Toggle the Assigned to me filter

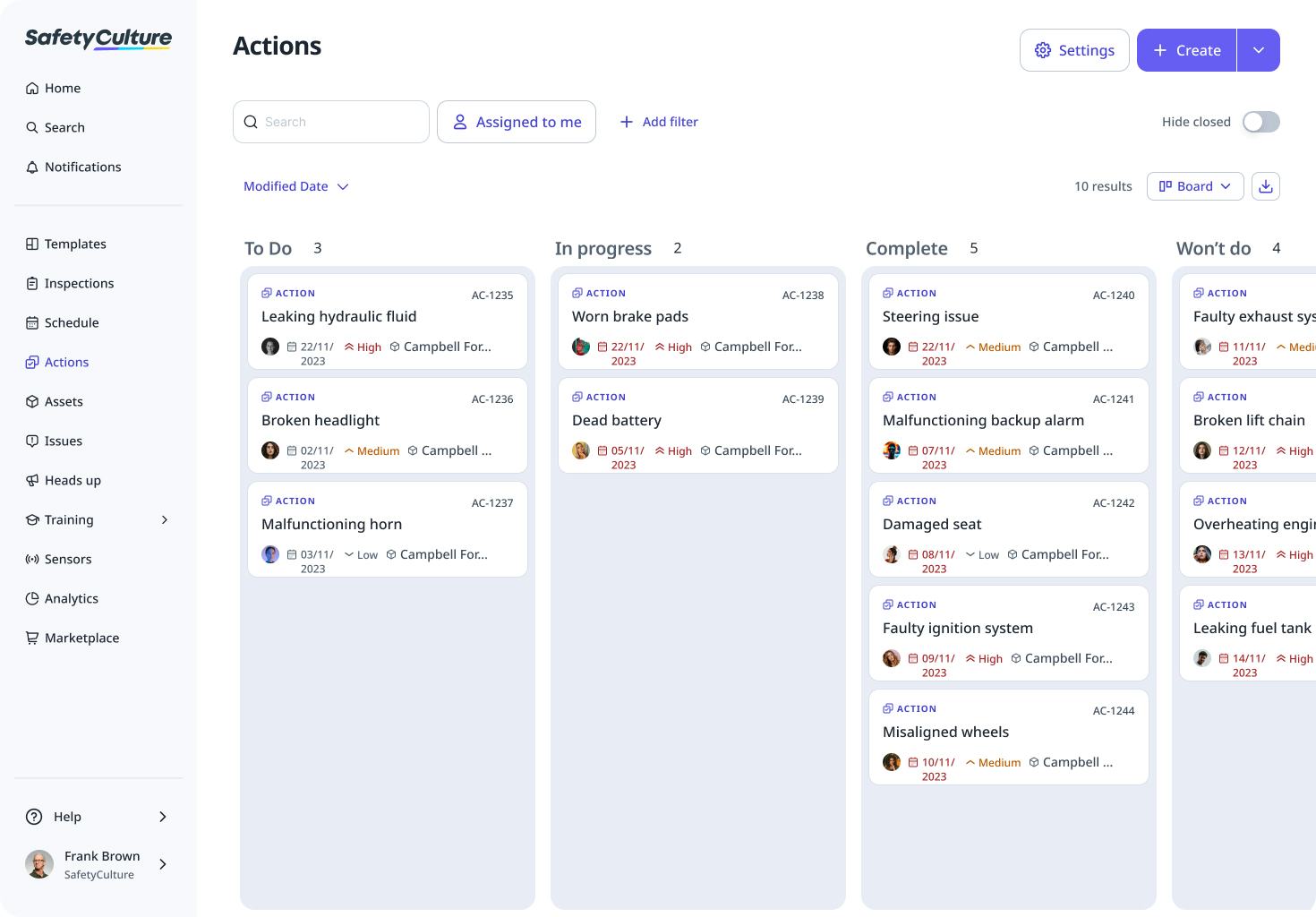[517, 122]
